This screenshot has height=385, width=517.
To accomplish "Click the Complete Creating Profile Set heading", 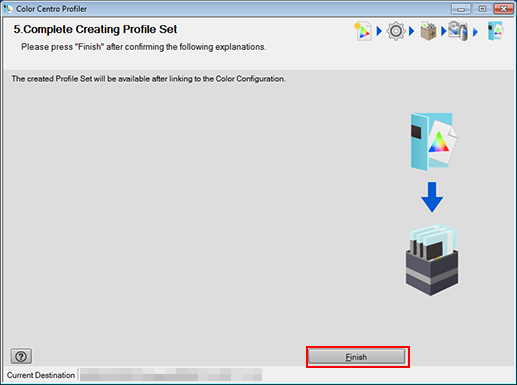I will click(95, 29).
